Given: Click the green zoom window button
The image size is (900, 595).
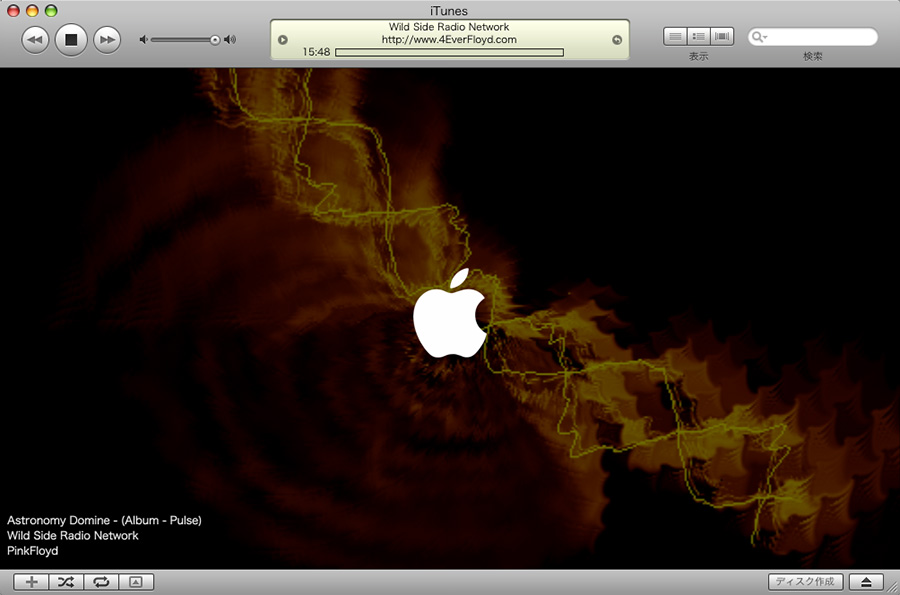Looking at the screenshot, I should [x=51, y=10].
